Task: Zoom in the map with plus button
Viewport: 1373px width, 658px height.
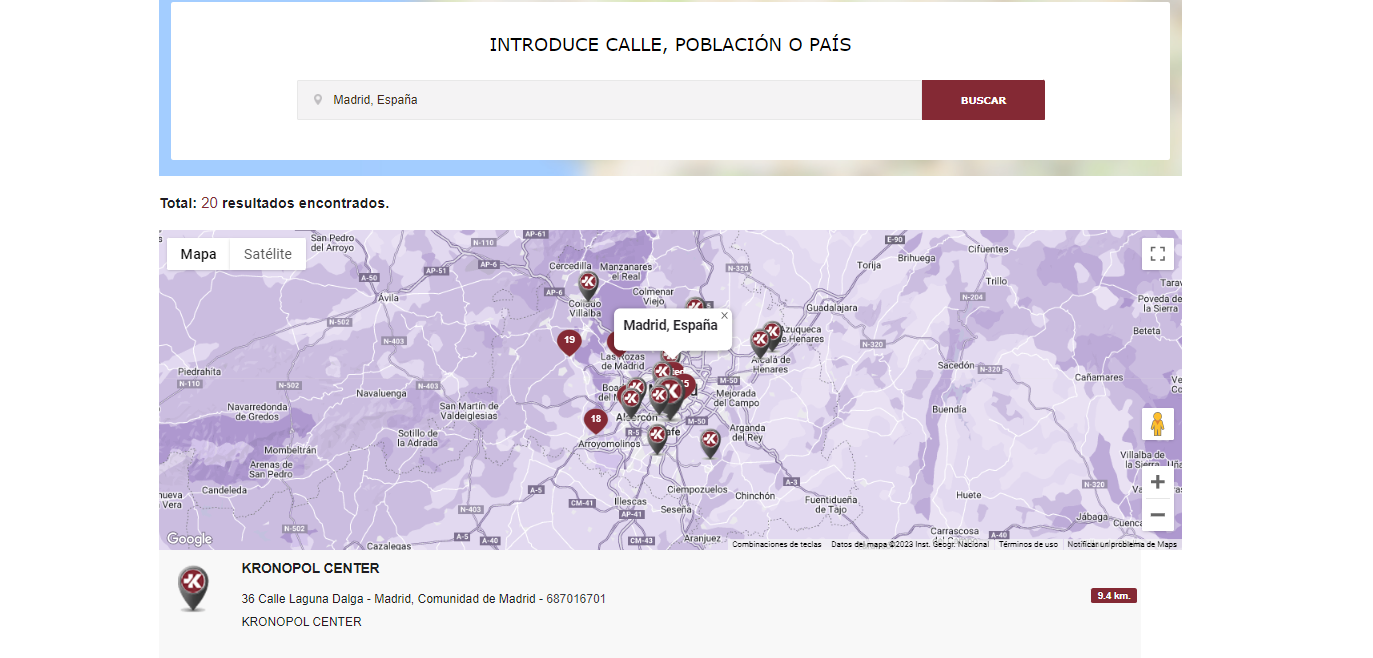Action: pyautogui.click(x=1158, y=482)
